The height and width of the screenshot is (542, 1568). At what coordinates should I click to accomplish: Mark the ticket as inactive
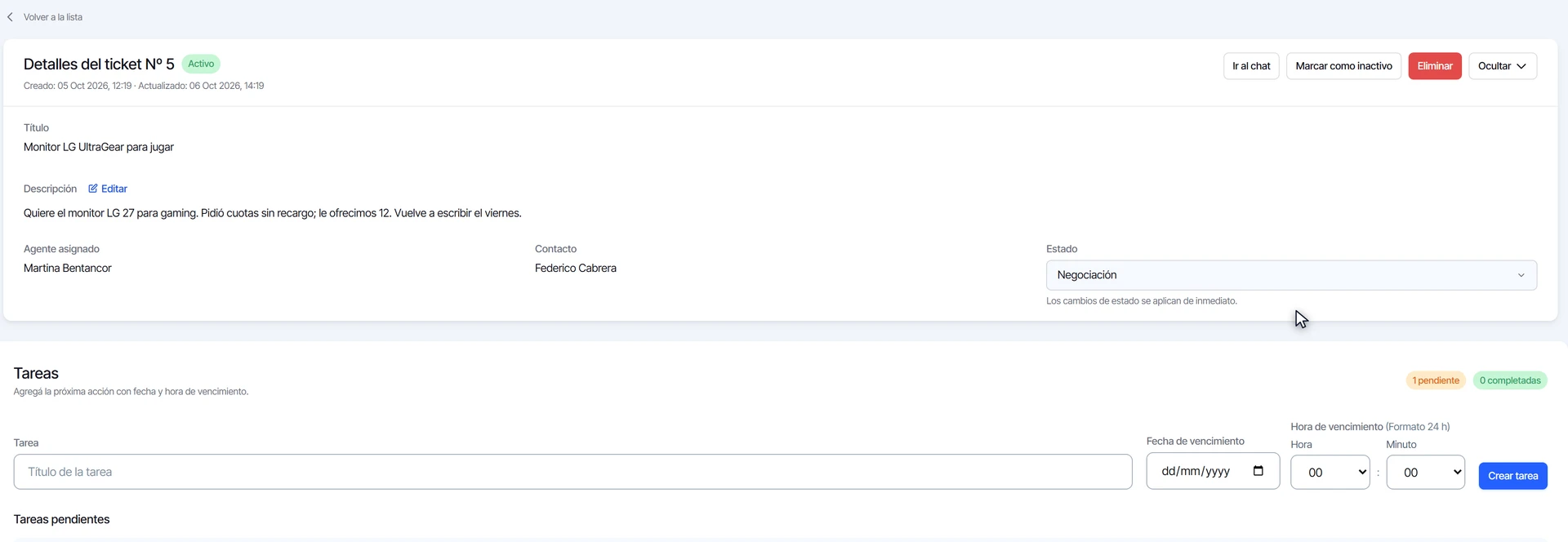pos(1343,66)
